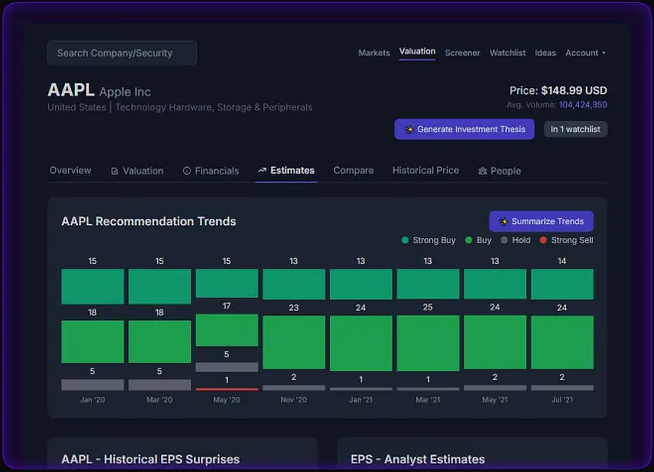Click the Estimates trend arrow icon
This screenshot has width=654, height=472.
(x=262, y=171)
